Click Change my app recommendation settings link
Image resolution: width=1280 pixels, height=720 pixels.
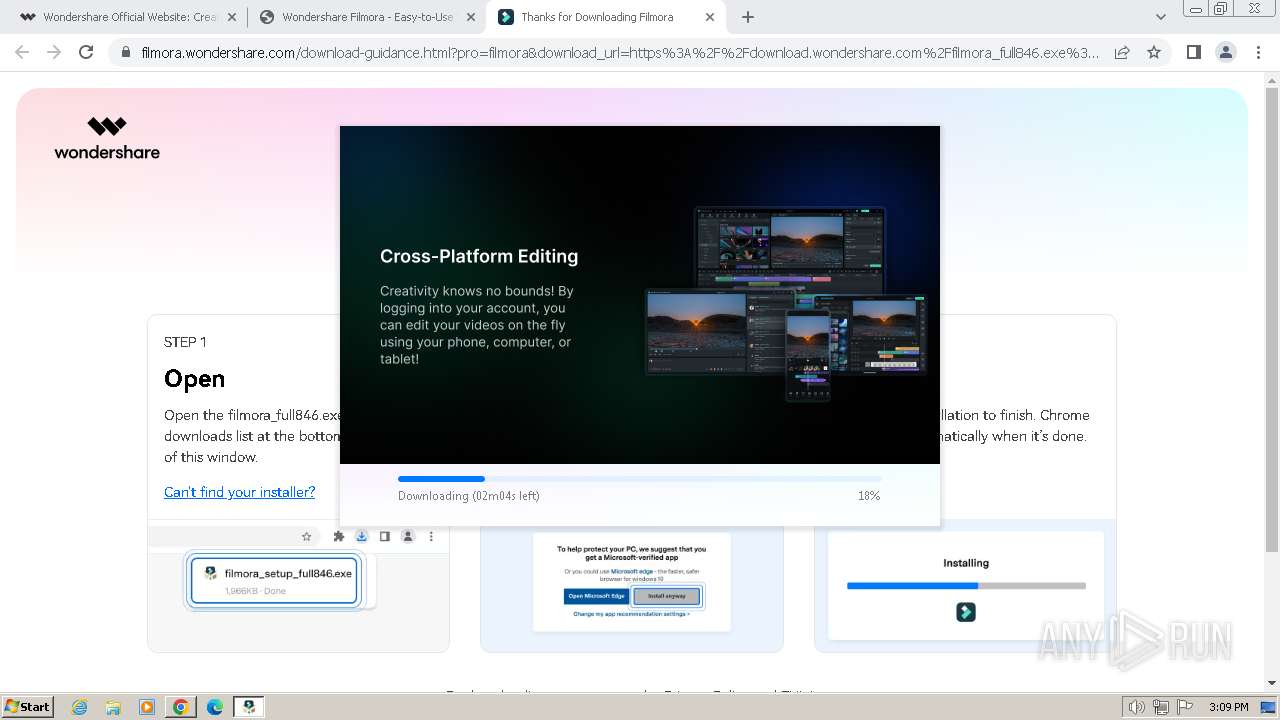pos(631,614)
